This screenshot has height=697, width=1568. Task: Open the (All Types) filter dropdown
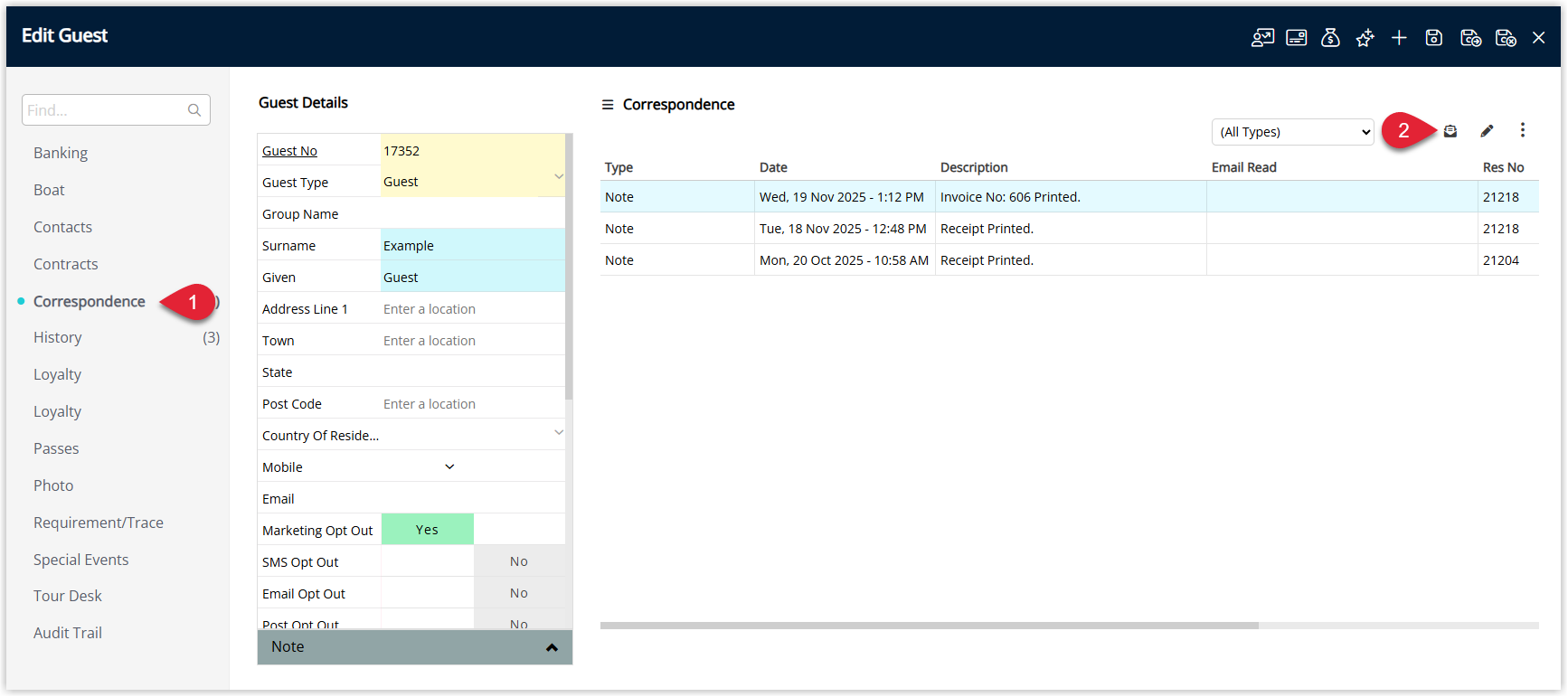tap(1292, 132)
